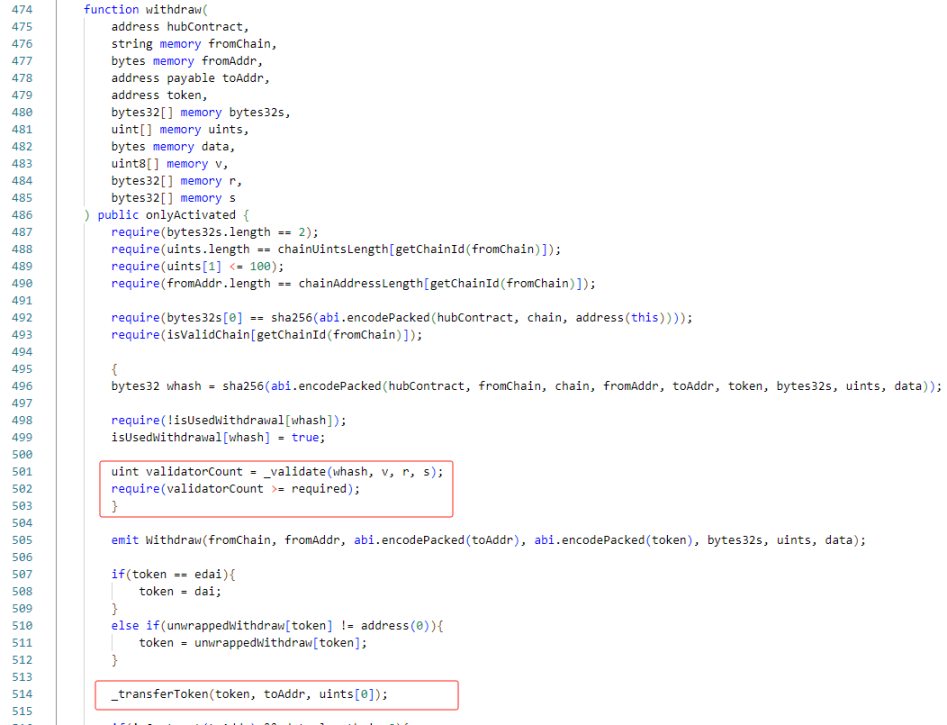947x725 pixels.
Task: Click the highlighted _transferToken call
Action: point(248,694)
